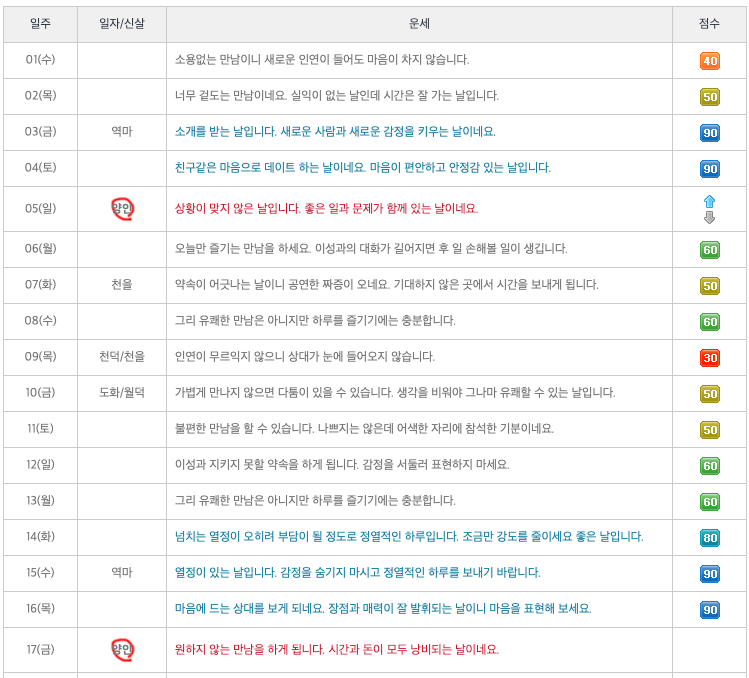Click the fortune text starting '오늘만 즐기는 만남을'
Viewport: 749px width, 678px height.
(371, 248)
